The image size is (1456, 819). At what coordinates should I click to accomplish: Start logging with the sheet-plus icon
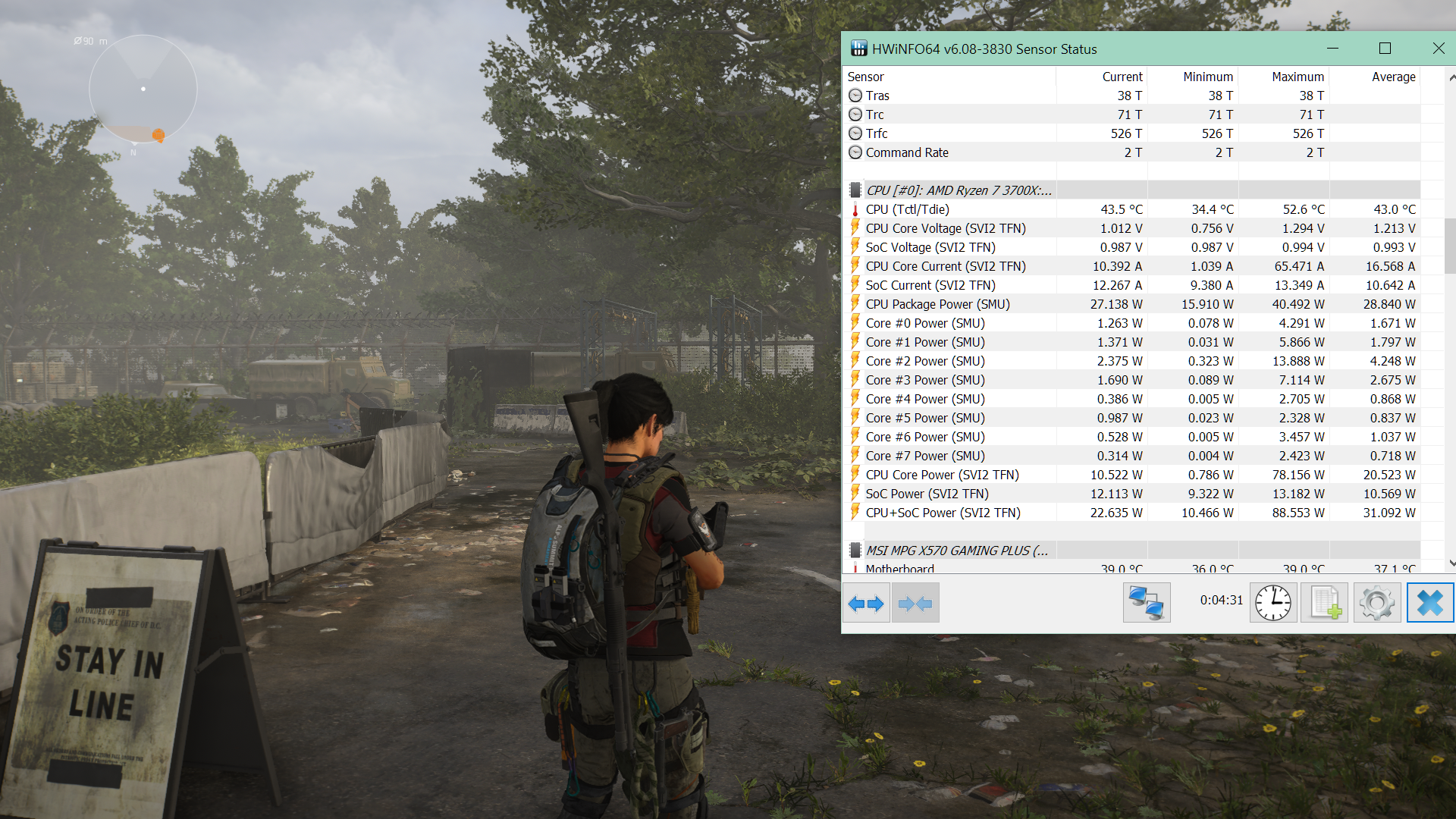coord(1324,604)
